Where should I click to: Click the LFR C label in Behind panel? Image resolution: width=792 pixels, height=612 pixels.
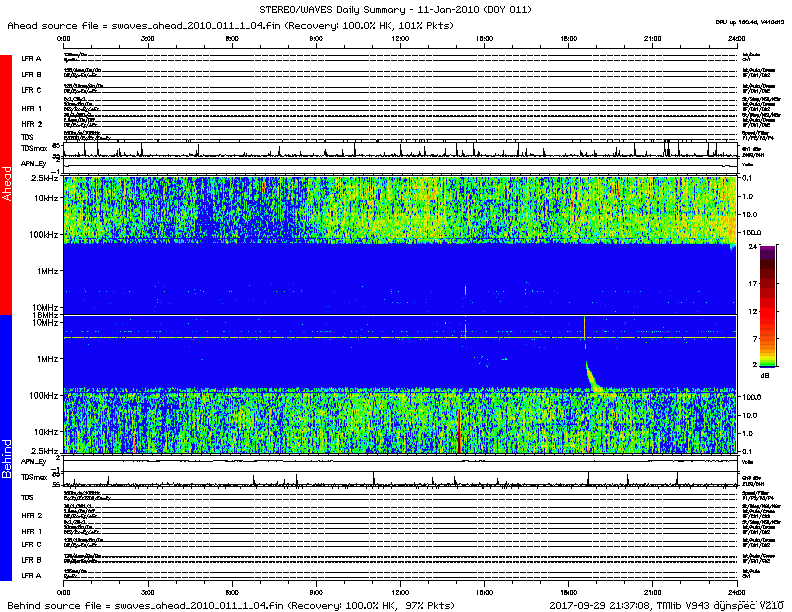31,545
